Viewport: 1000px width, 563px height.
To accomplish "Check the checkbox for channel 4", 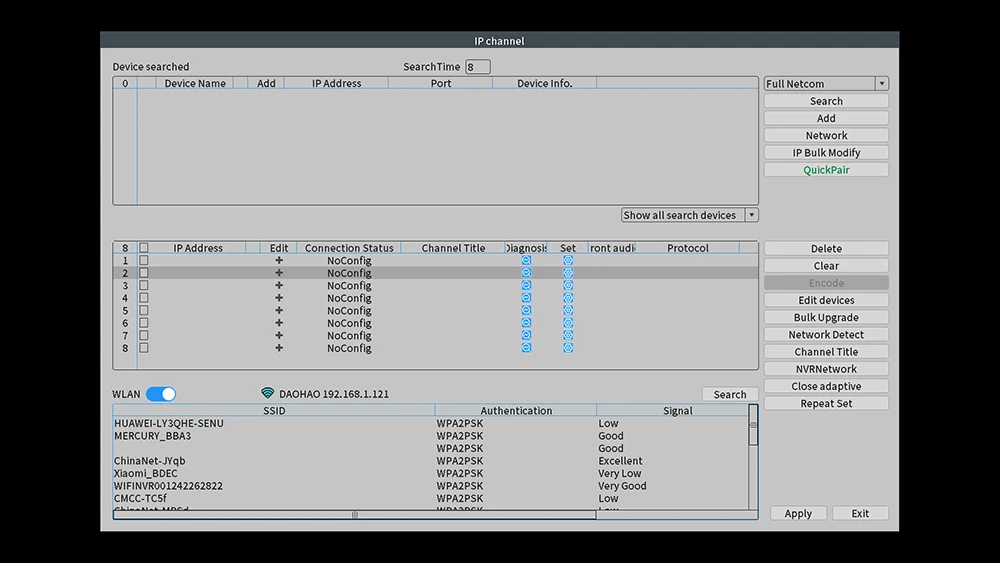I will [143, 298].
